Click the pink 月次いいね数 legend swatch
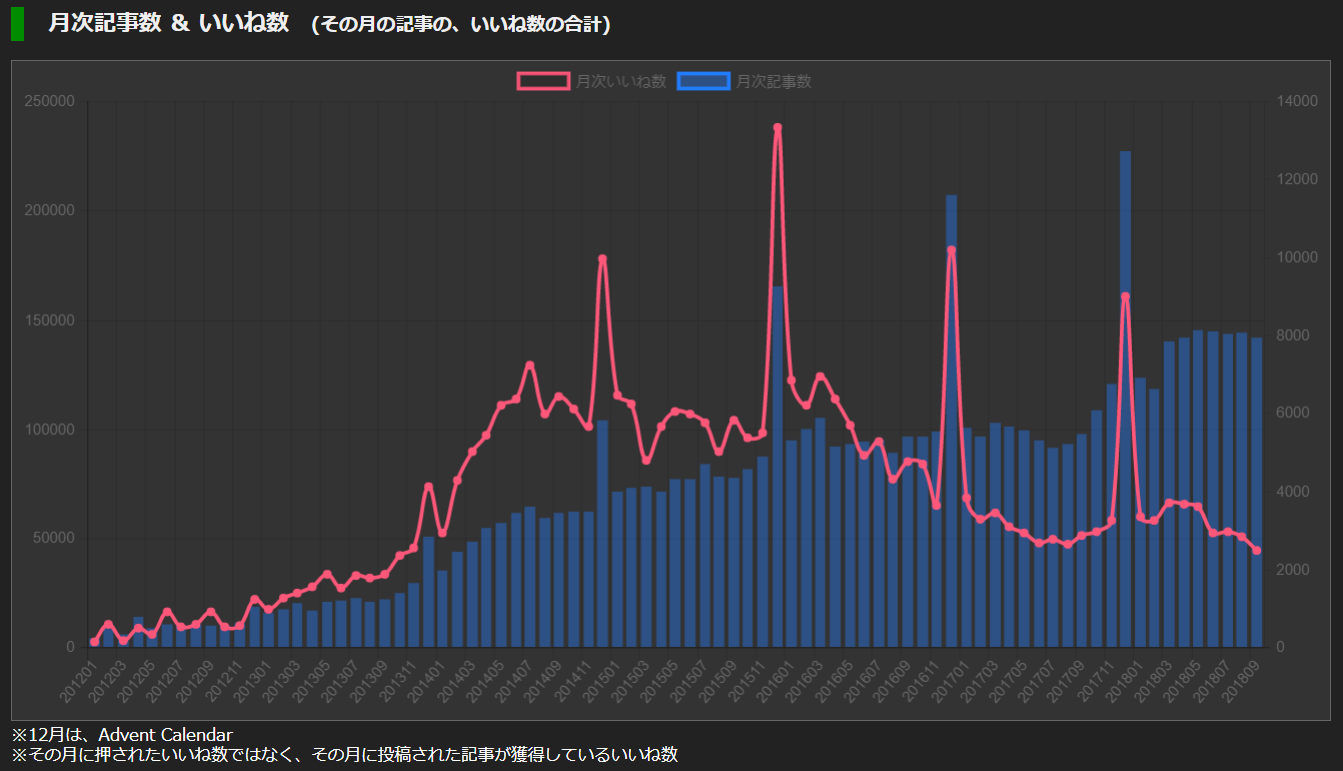1343x771 pixels. (544, 81)
